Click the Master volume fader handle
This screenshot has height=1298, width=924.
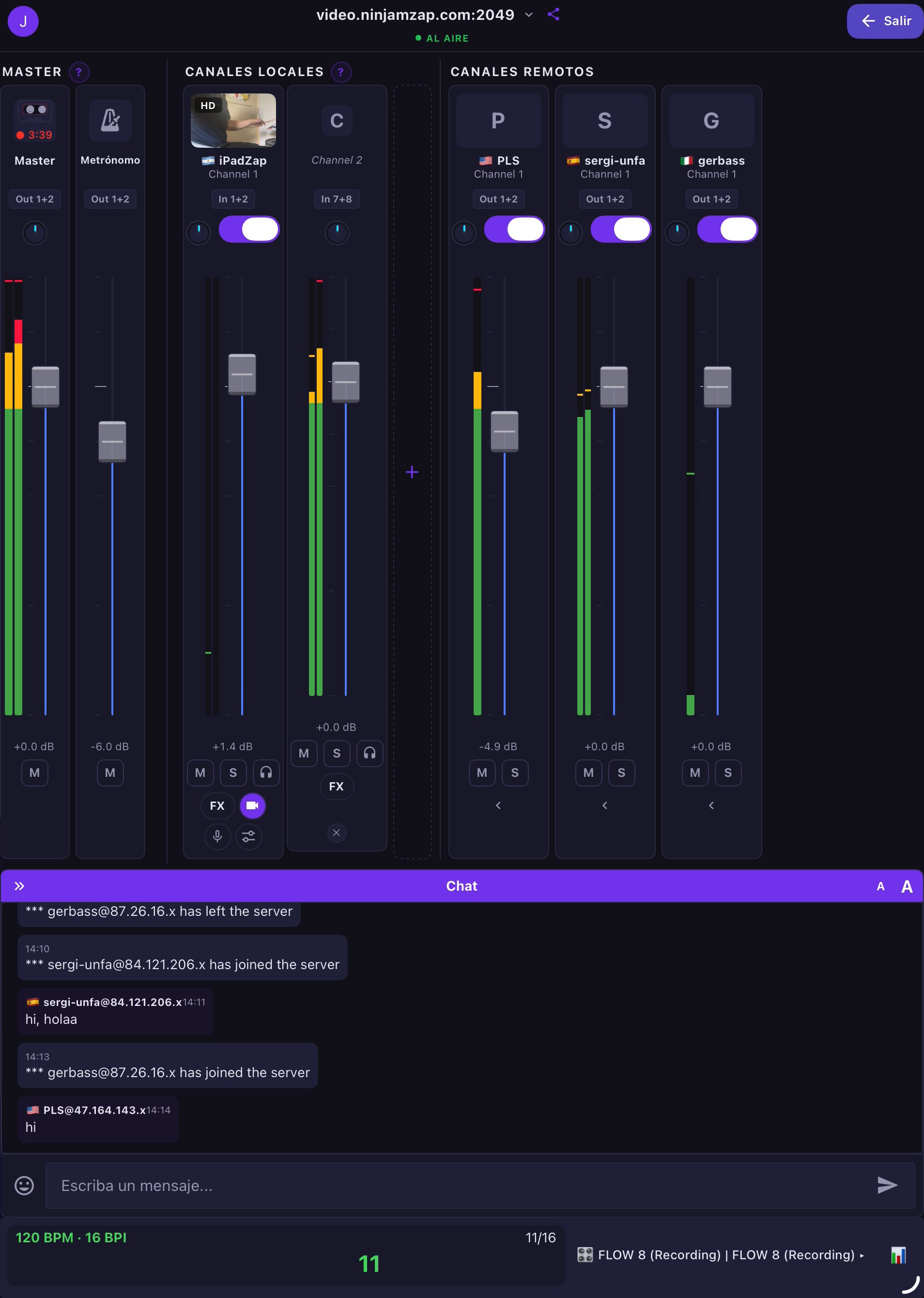pos(46,387)
